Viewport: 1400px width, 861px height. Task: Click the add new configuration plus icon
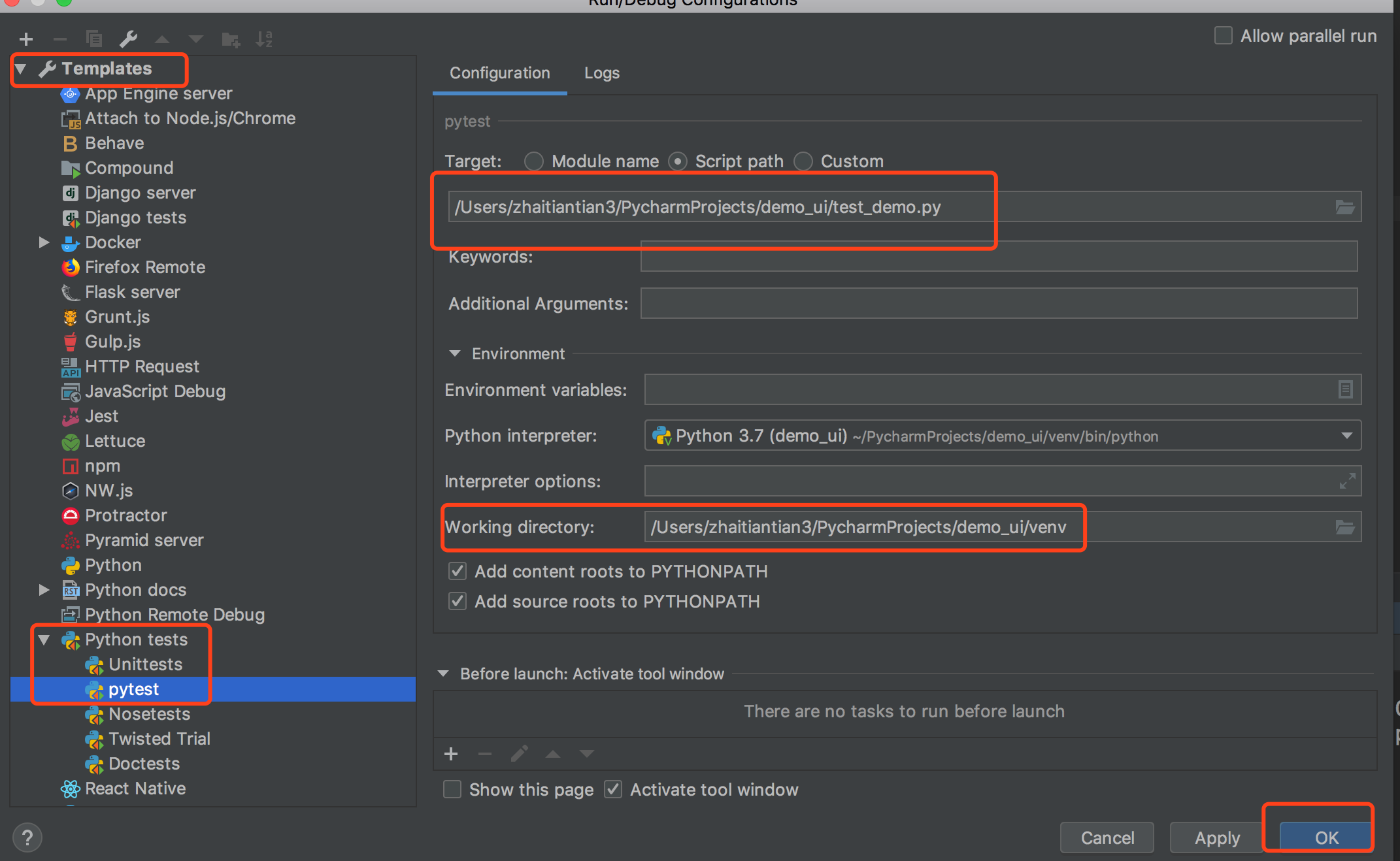click(26, 40)
